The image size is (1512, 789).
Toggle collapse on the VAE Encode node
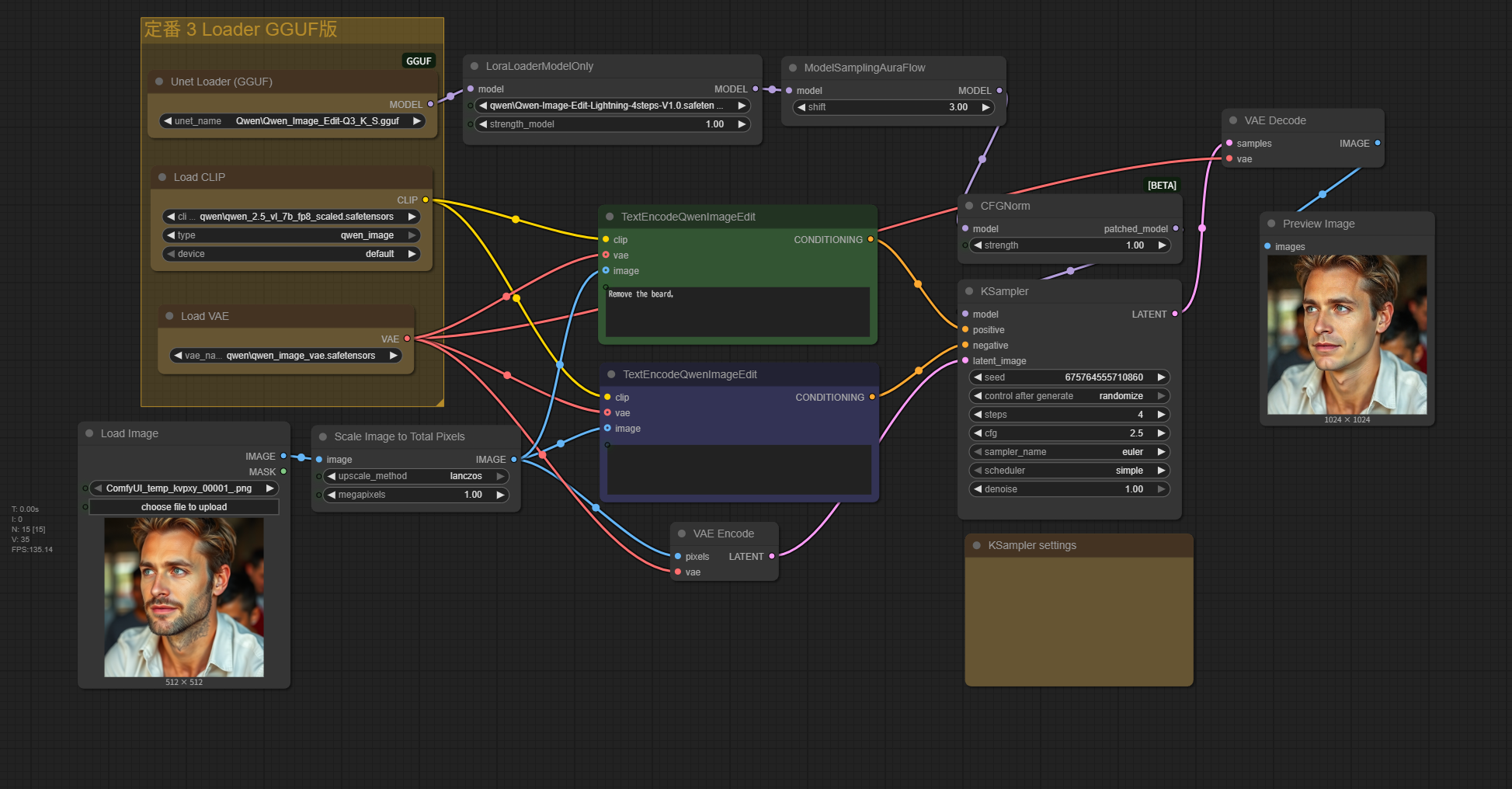[x=682, y=534]
